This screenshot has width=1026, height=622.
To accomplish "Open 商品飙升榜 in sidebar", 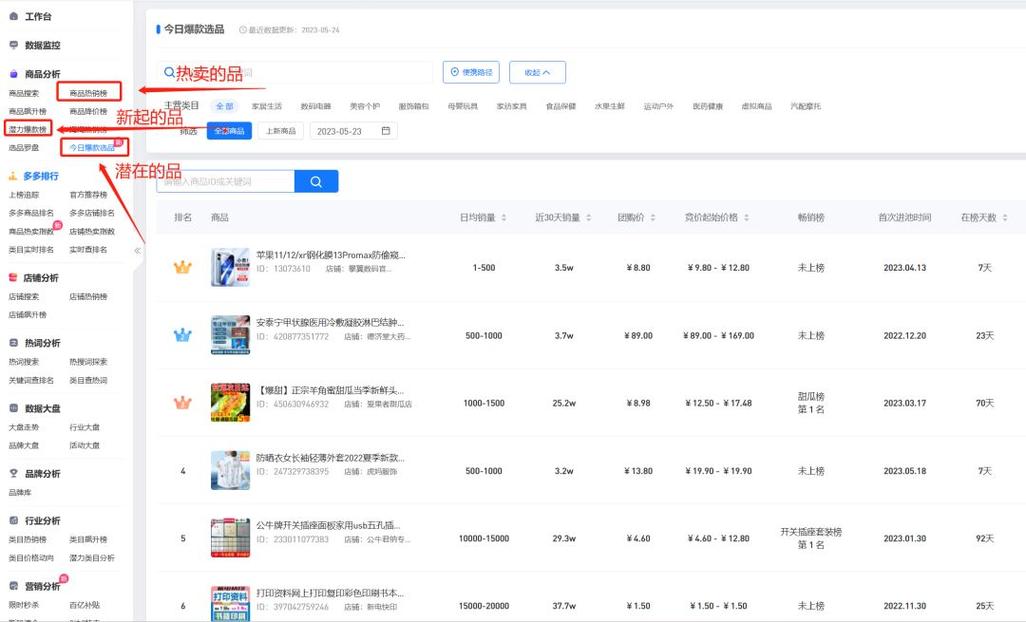I will click(27, 111).
